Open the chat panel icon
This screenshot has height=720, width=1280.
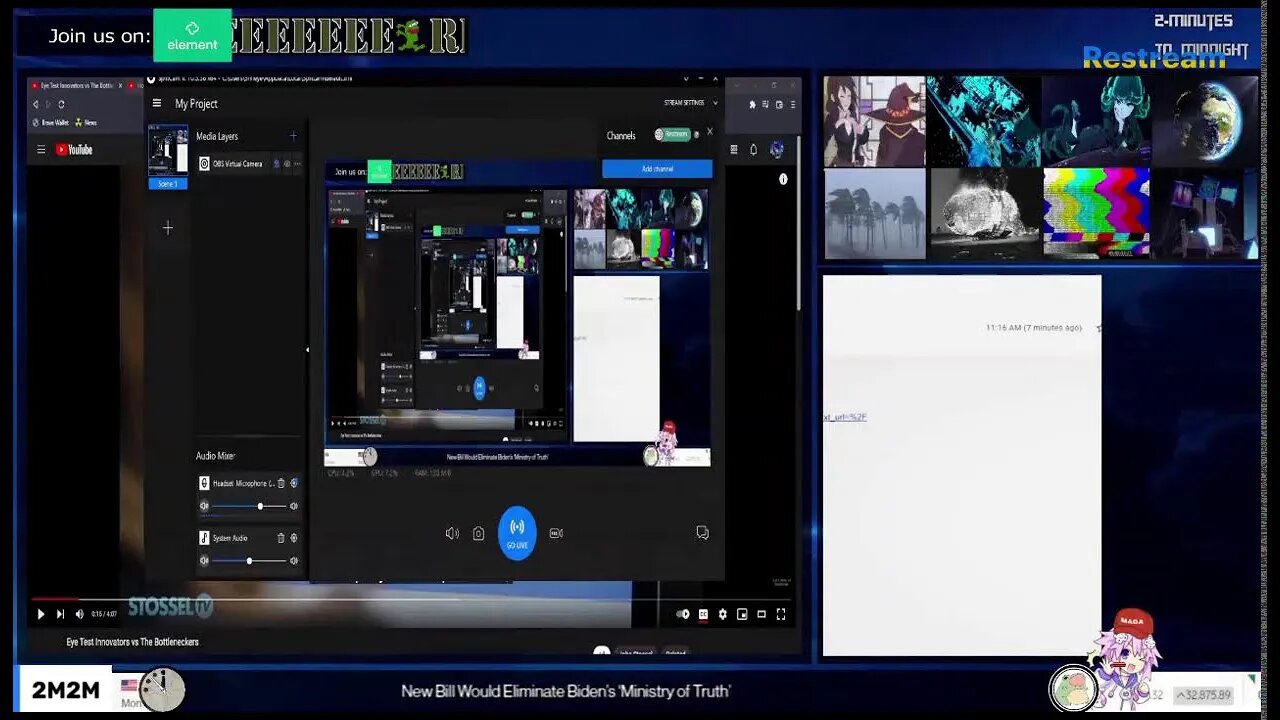point(702,533)
